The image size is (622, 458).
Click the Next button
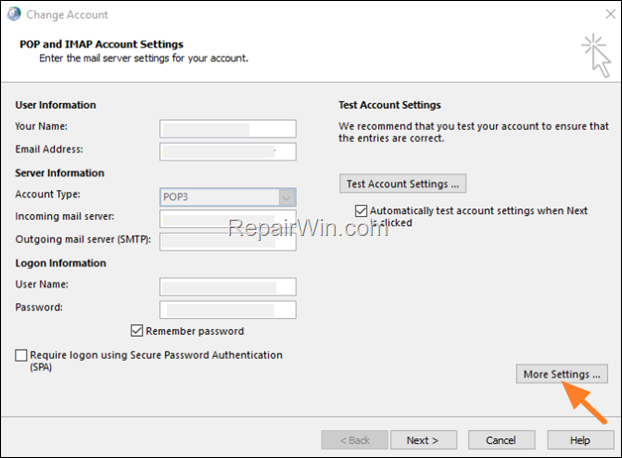[423, 440]
